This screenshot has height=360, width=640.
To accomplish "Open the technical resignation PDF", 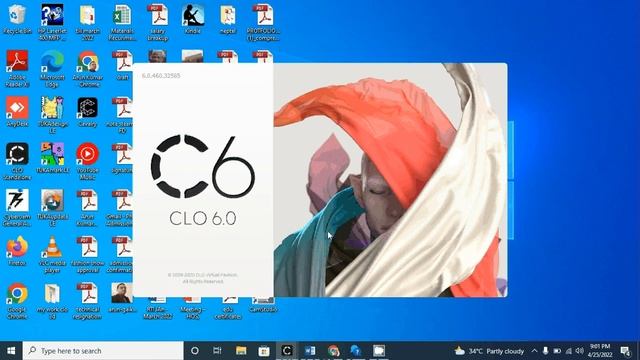I will (87, 301).
